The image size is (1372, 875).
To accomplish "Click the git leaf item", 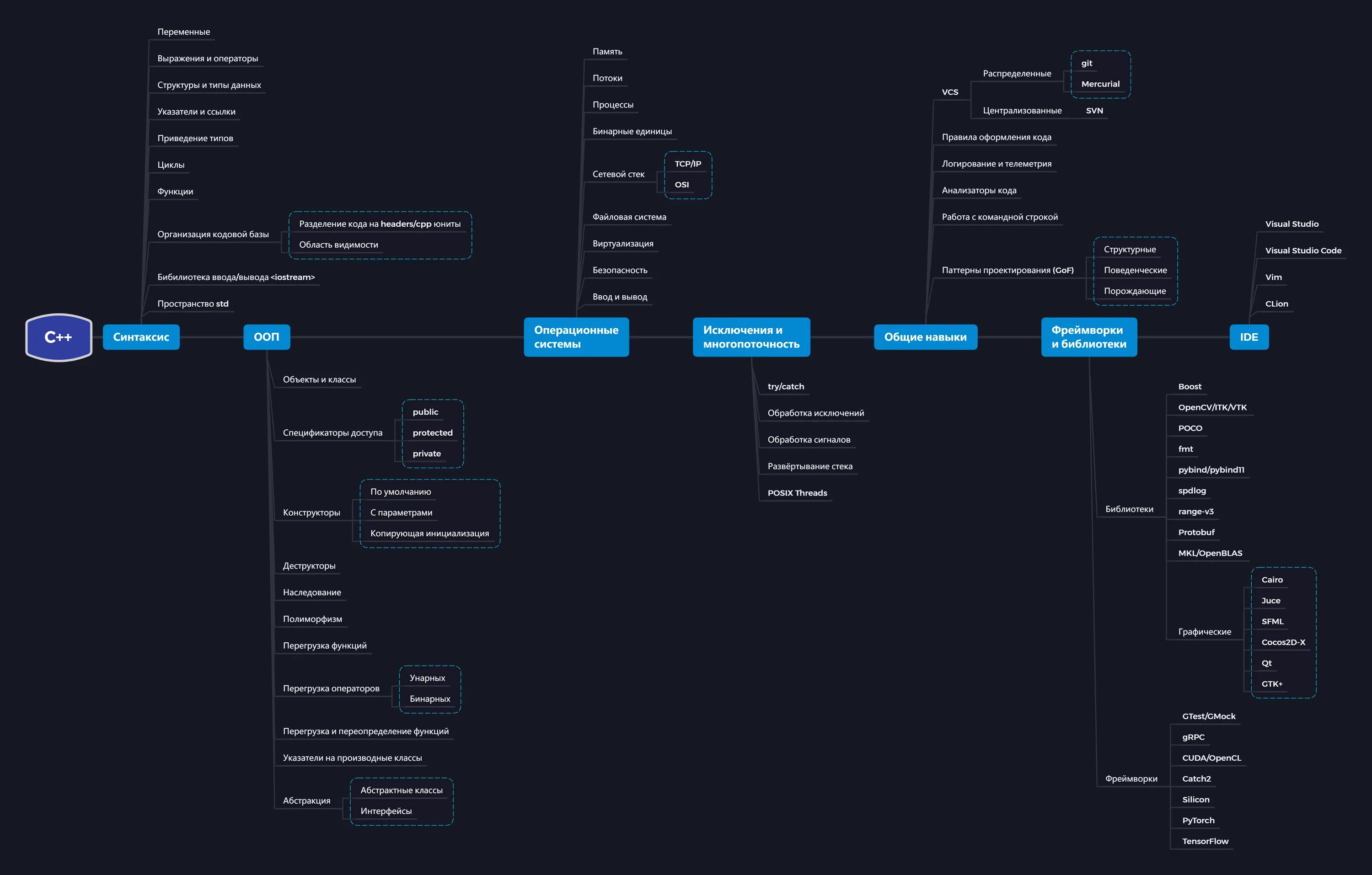I will click(x=1087, y=63).
